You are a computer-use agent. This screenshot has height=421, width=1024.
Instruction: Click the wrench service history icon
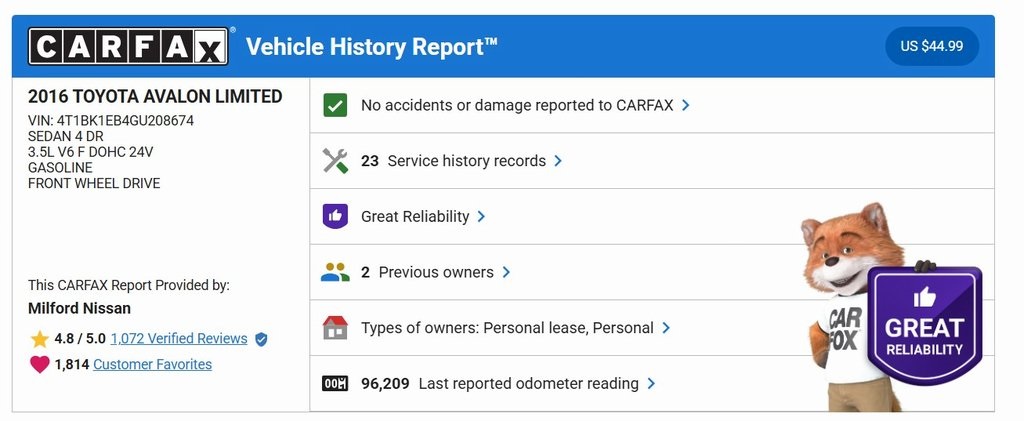tap(335, 161)
